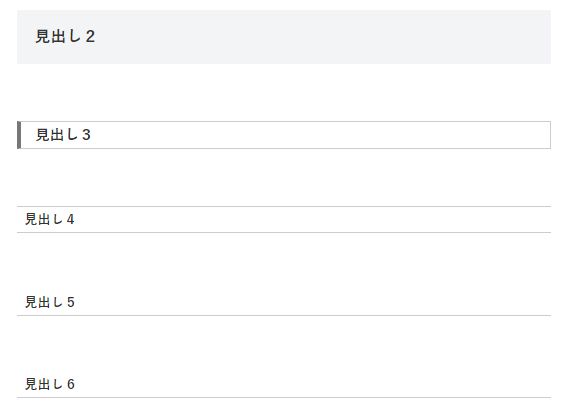Select the 見出し５ heading text
Screen dimensions: 571x412
pyautogui.click(x=50, y=302)
